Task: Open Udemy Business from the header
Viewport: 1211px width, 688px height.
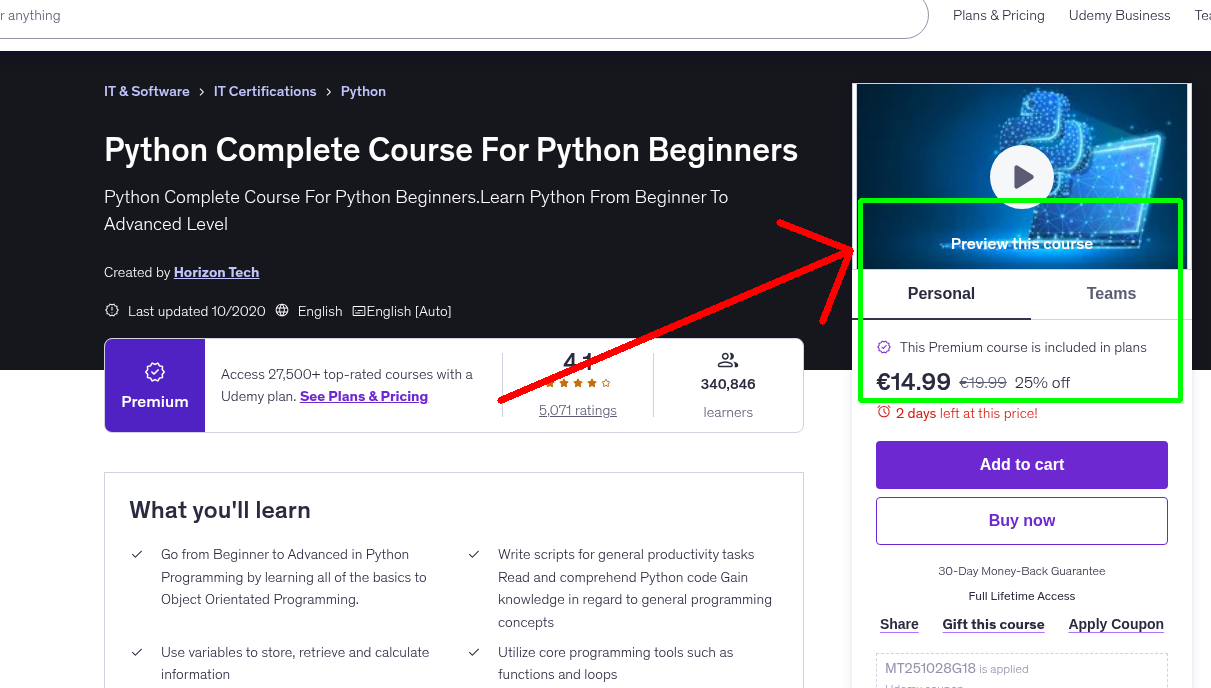Action: coord(1119,15)
